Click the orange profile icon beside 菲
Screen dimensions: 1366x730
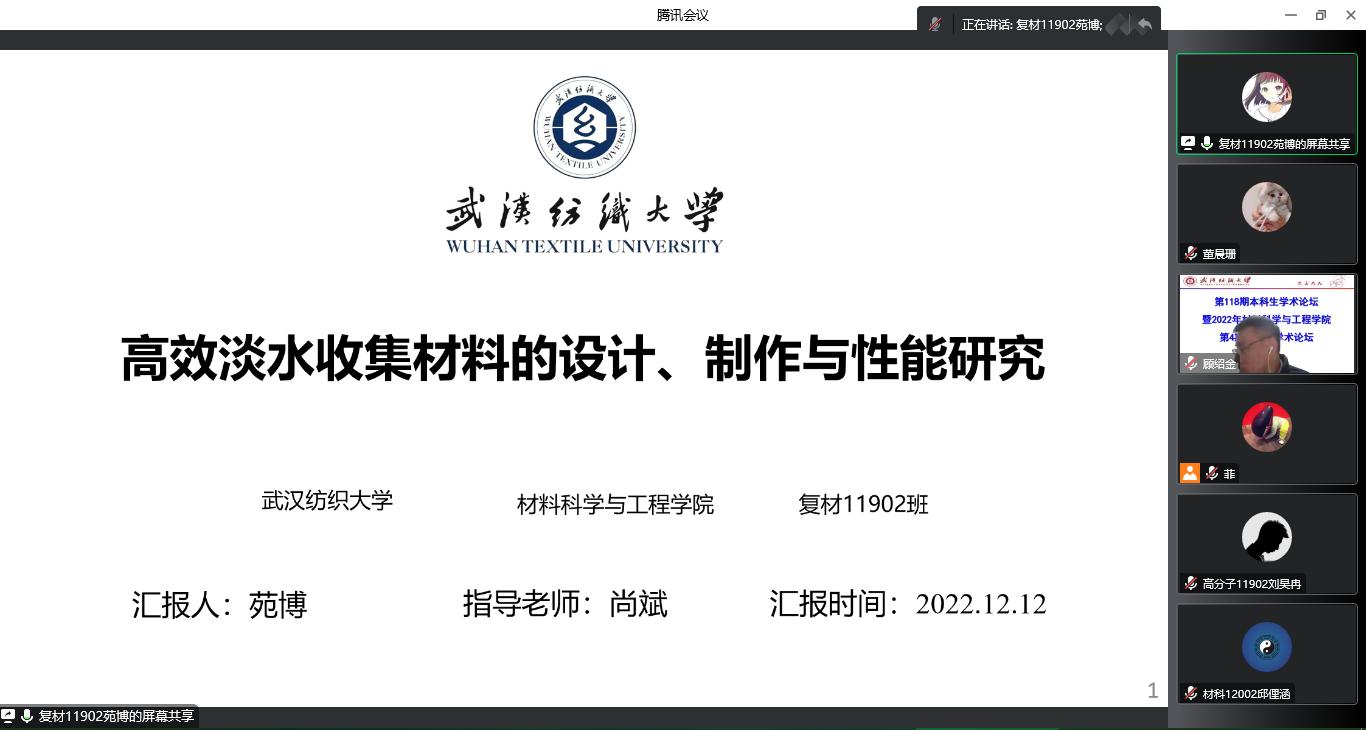(x=1190, y=473)
